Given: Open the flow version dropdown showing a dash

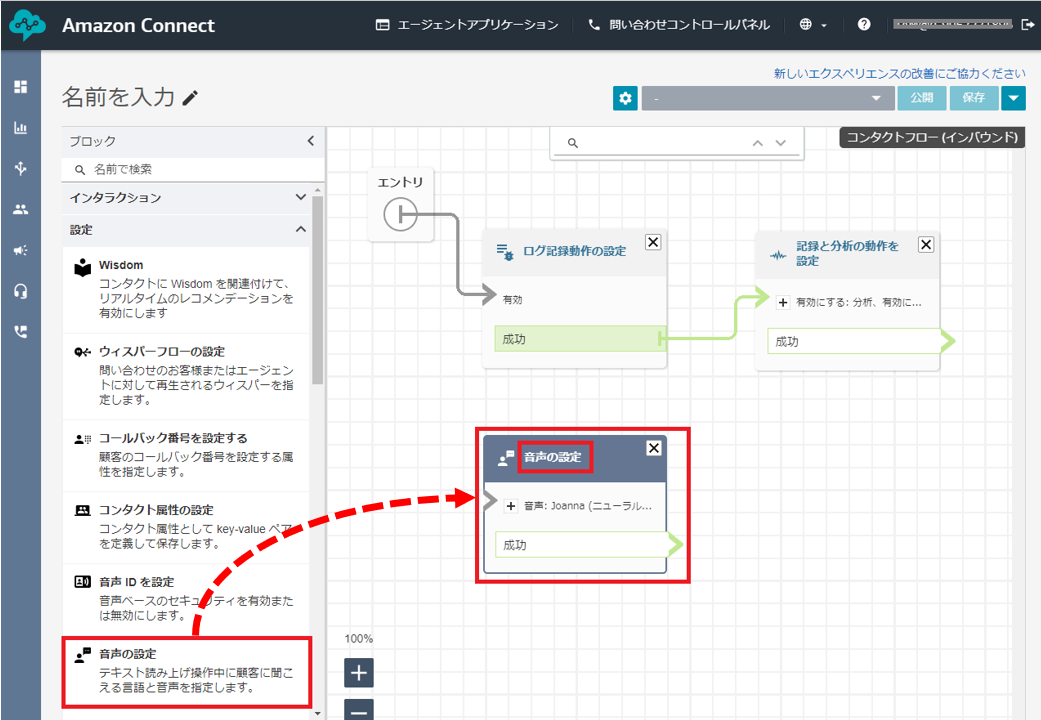Looking at the screenshot, I should click(x=767, y=98).
